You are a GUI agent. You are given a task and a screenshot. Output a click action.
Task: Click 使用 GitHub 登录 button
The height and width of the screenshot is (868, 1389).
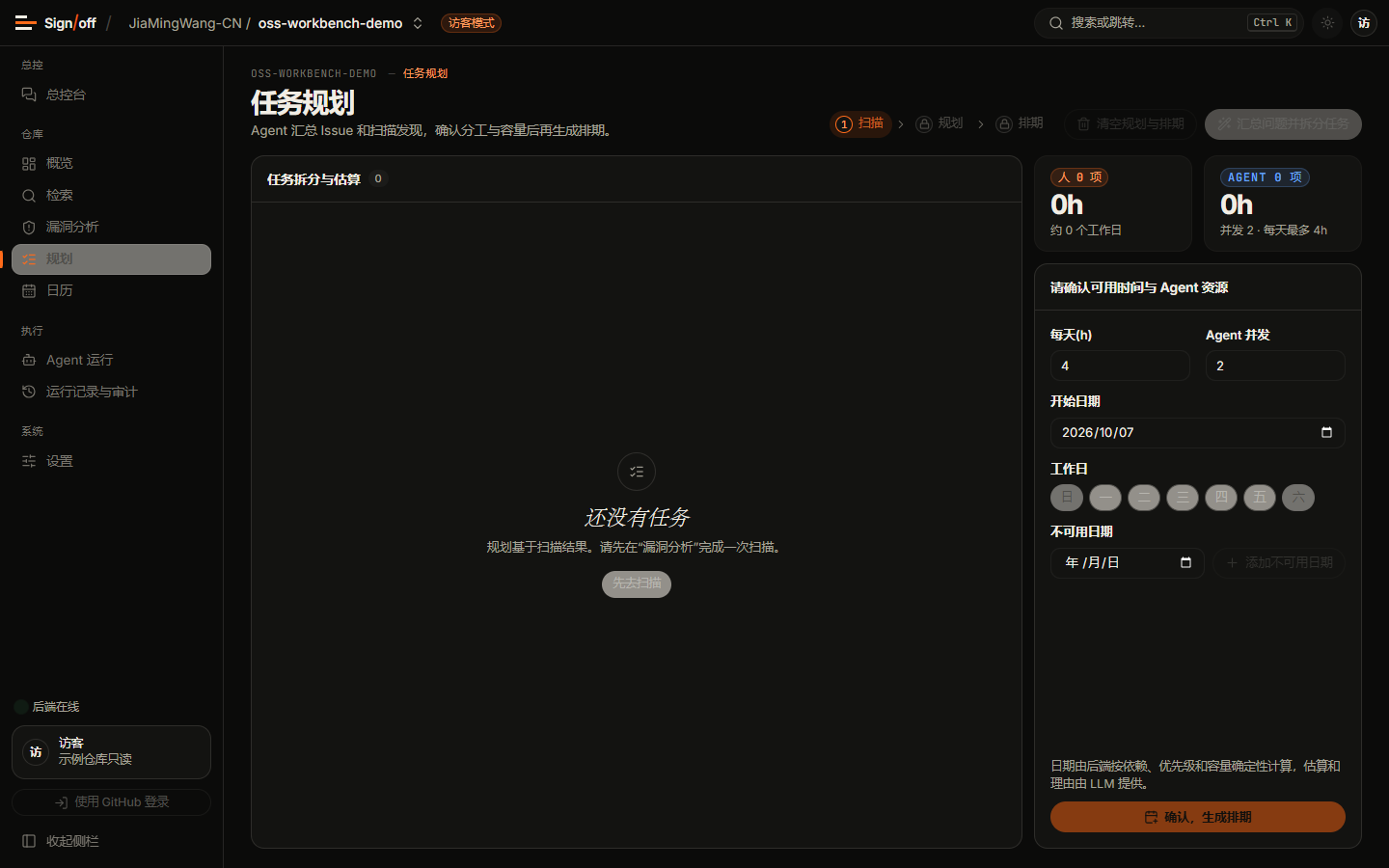[x=111, y=802]
